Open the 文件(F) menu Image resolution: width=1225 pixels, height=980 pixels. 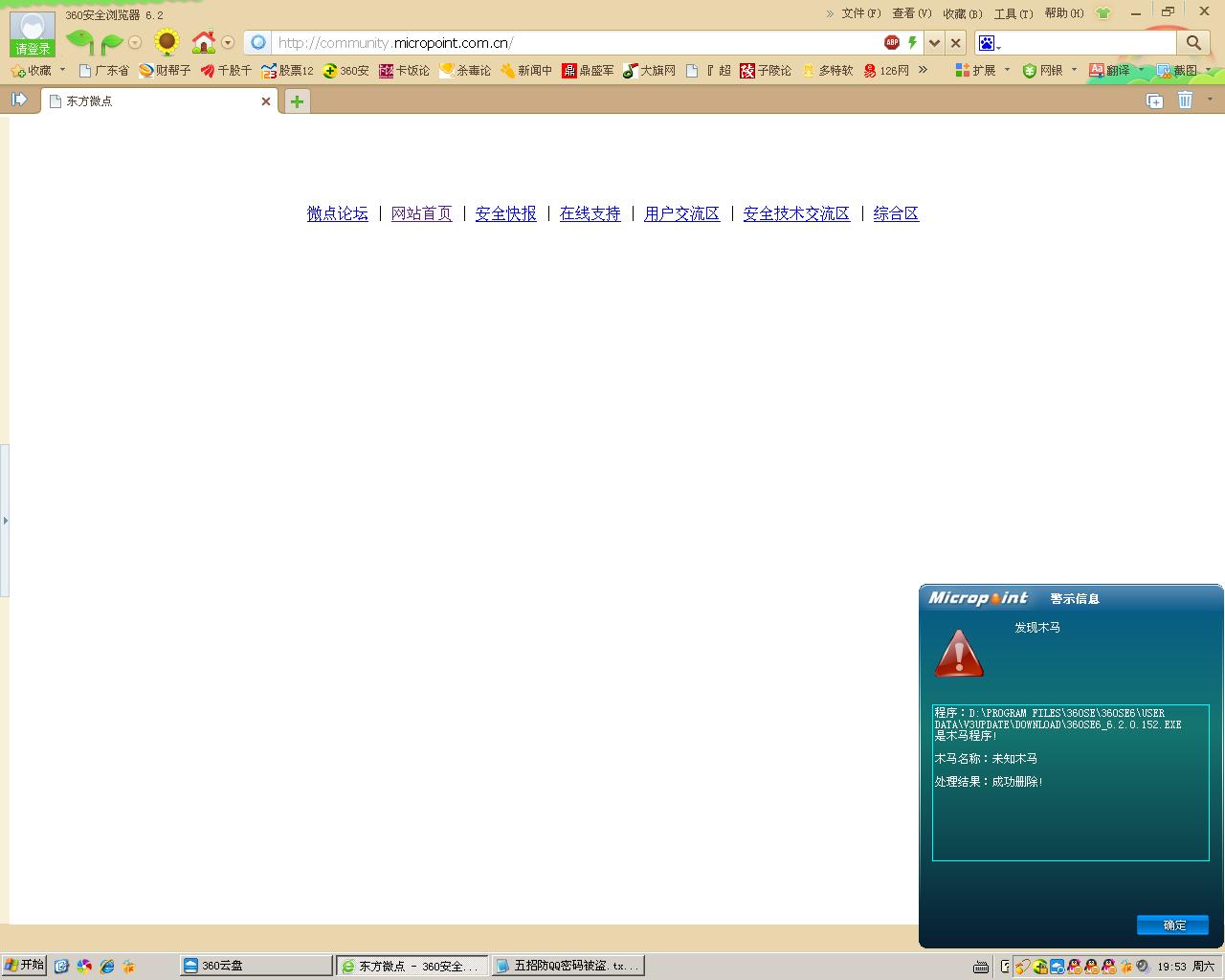(860, 13)
